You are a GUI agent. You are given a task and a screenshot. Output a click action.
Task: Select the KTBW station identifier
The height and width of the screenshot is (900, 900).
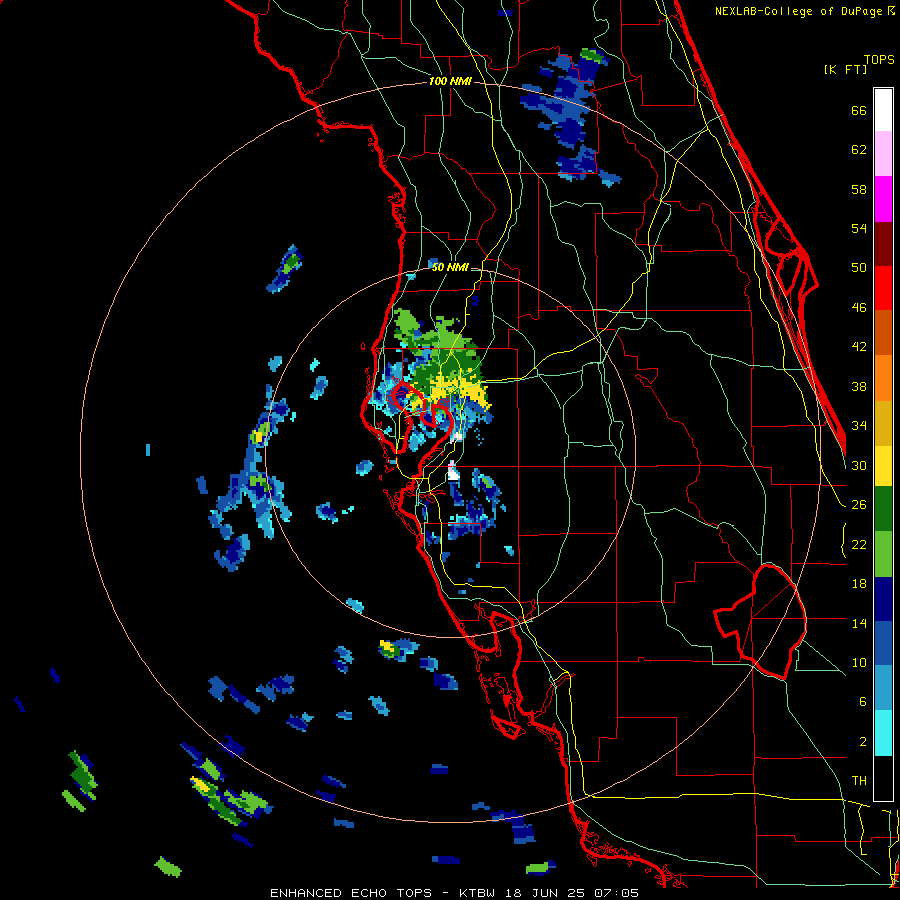476,893
